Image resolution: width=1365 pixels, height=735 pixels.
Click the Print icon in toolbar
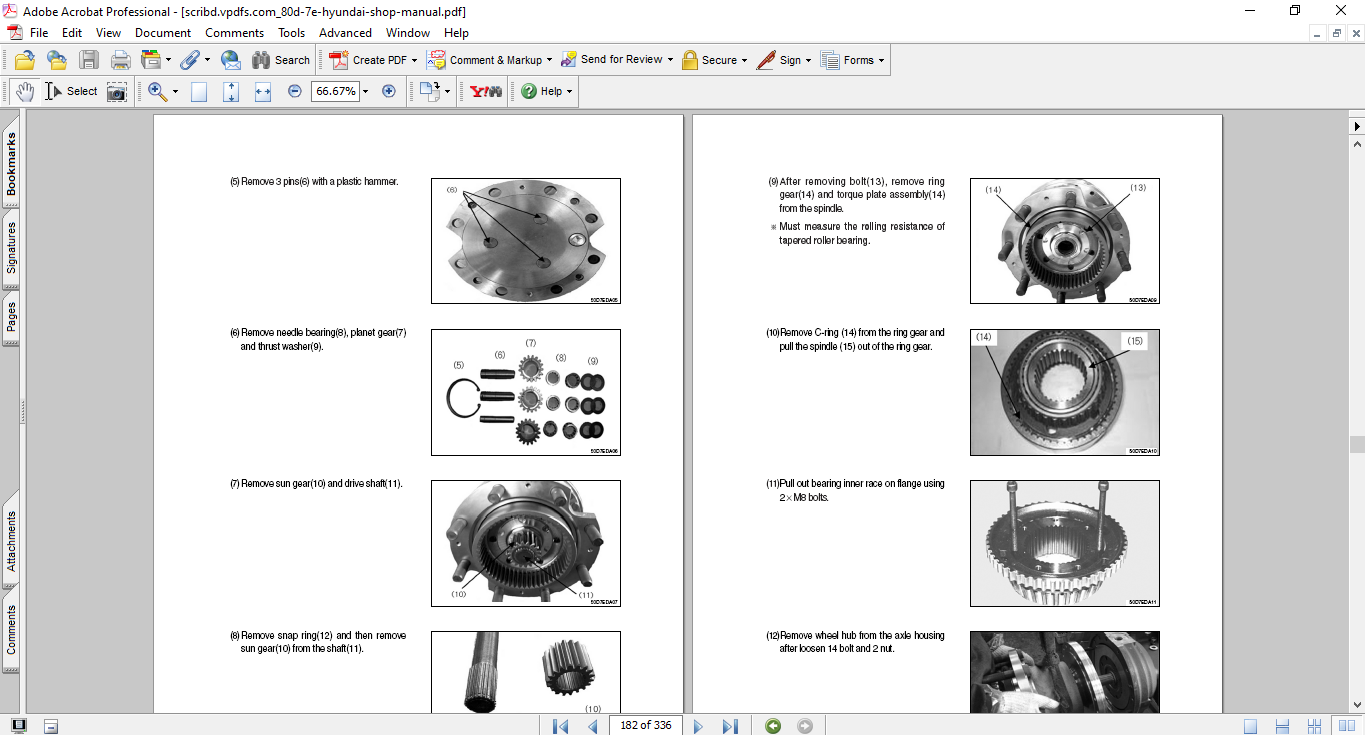[x=121, y=60]
